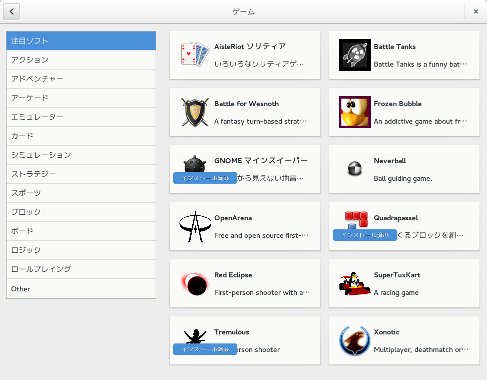Screen dimensions: 487x380
Task: Select the 注目ソフト category
Action: 81,41
